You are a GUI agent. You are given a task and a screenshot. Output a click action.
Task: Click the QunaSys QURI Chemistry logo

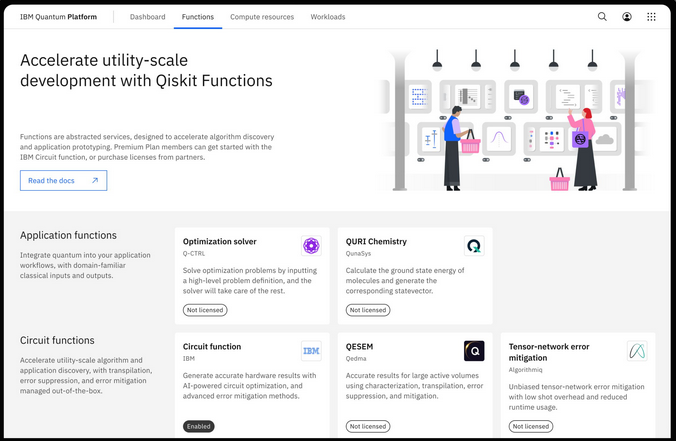(x=474, y=246)
